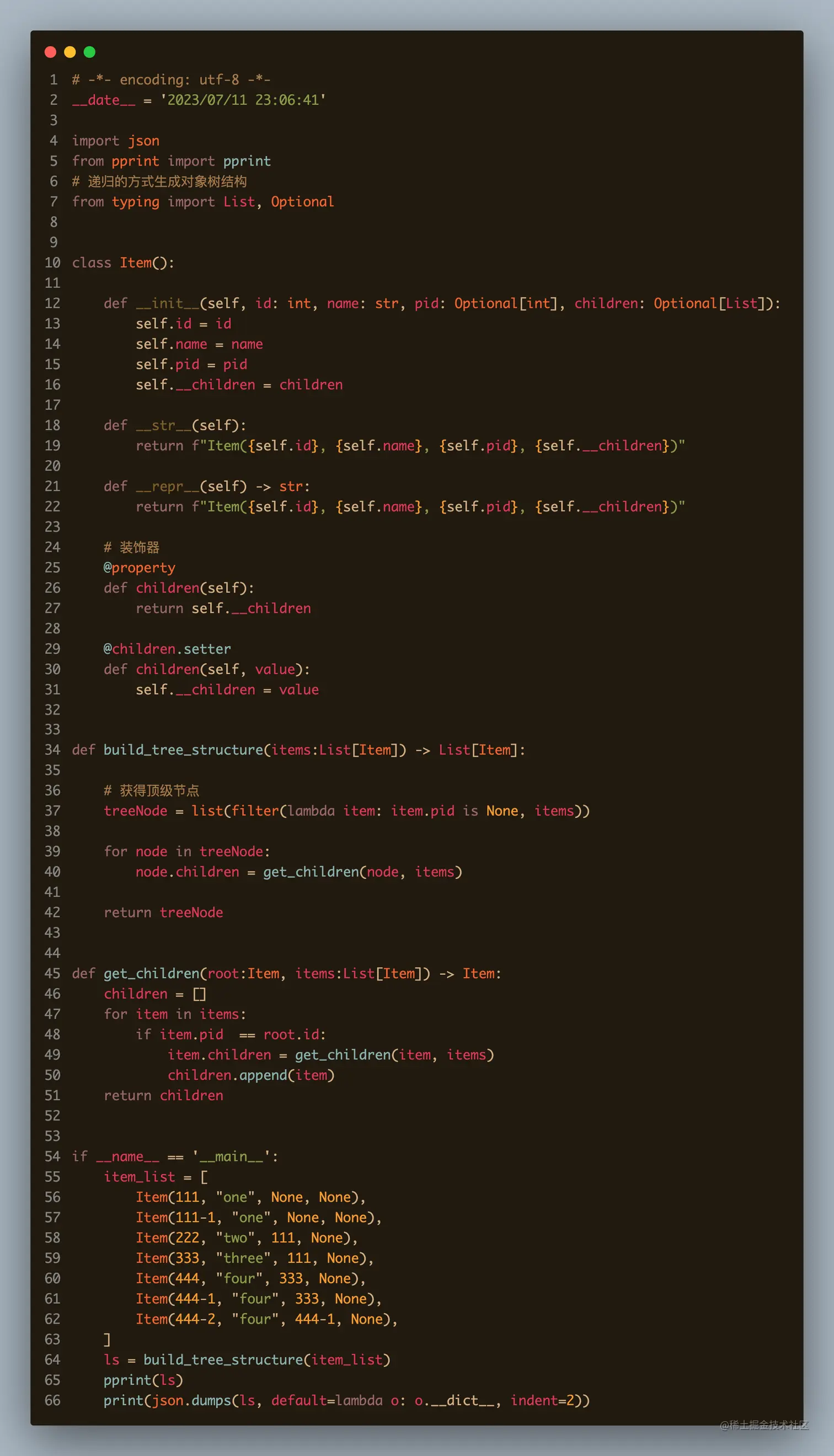Click the yellow minimize dot
834x1456 pixels.
70,52
